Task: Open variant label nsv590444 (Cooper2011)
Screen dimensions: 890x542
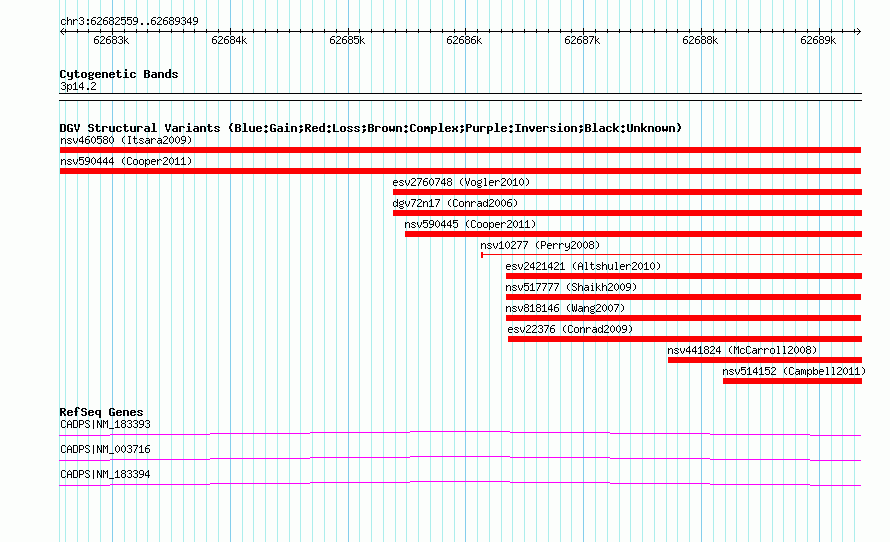Action: 126,161
